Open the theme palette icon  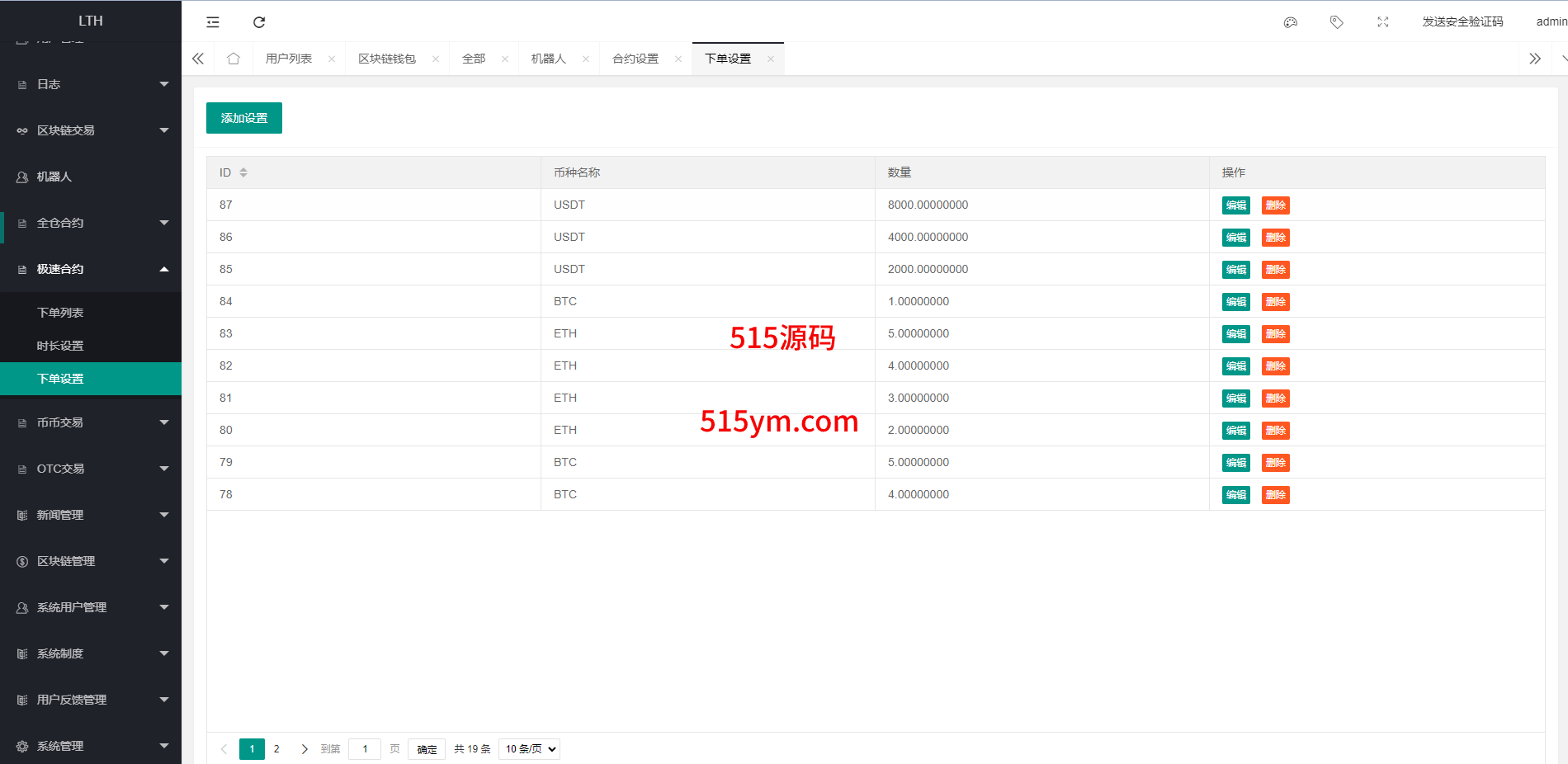coord(1291,22)
